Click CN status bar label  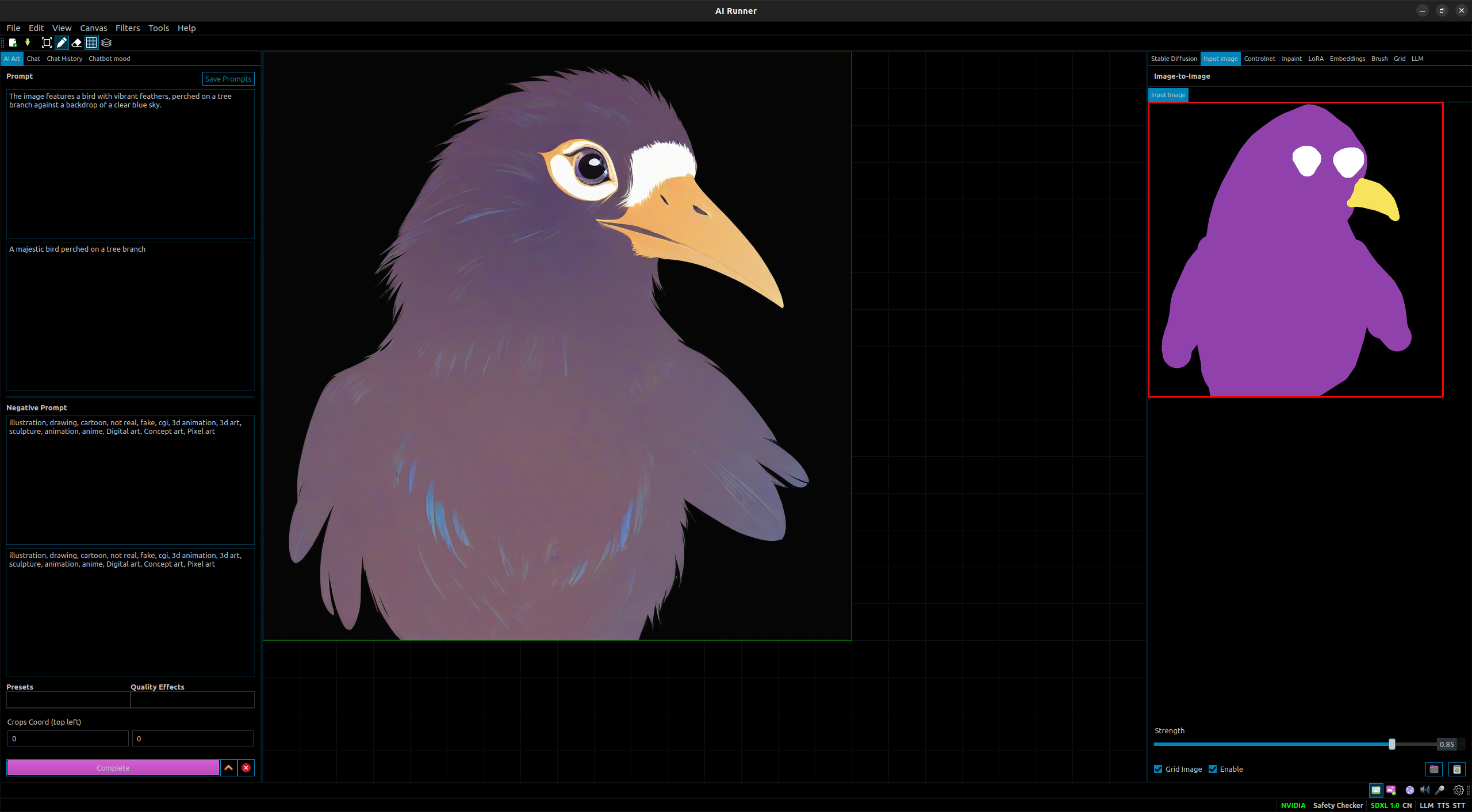1407,805
